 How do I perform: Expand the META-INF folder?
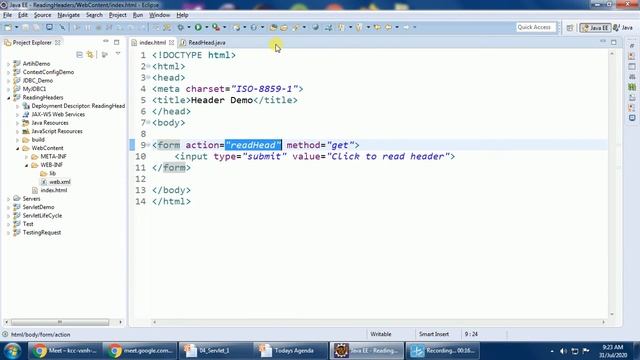(x=27, y=157)
